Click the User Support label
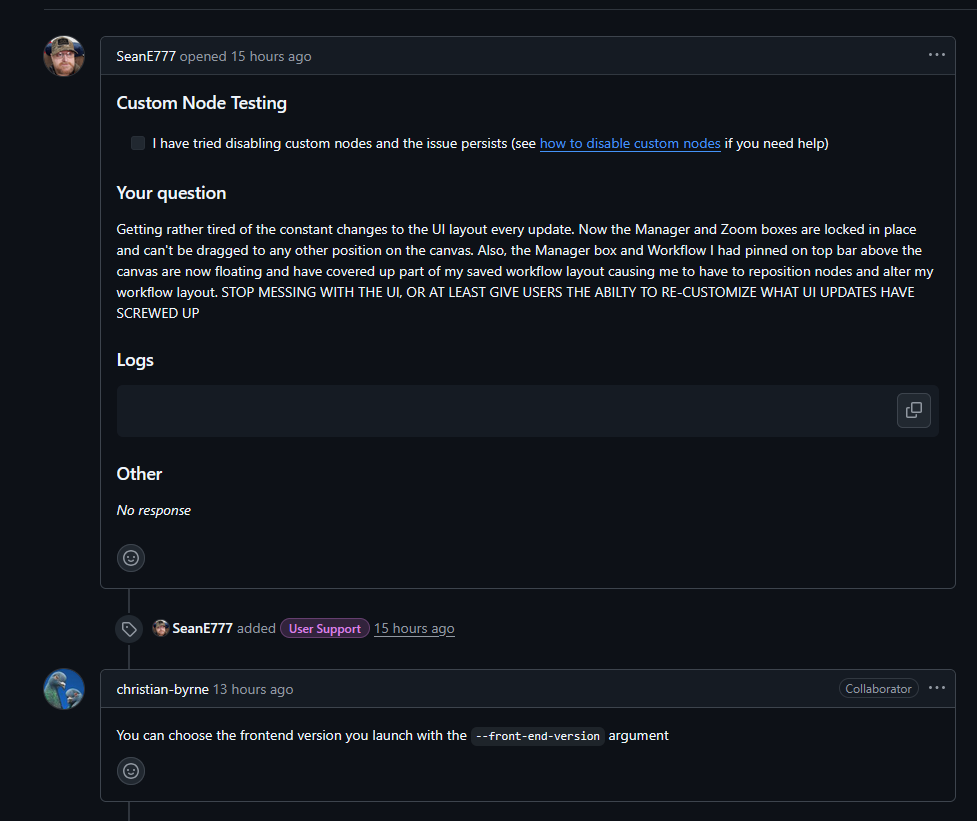Image resolution: width=977 pixels, height=821 pixels. click(x=325, y=629)
